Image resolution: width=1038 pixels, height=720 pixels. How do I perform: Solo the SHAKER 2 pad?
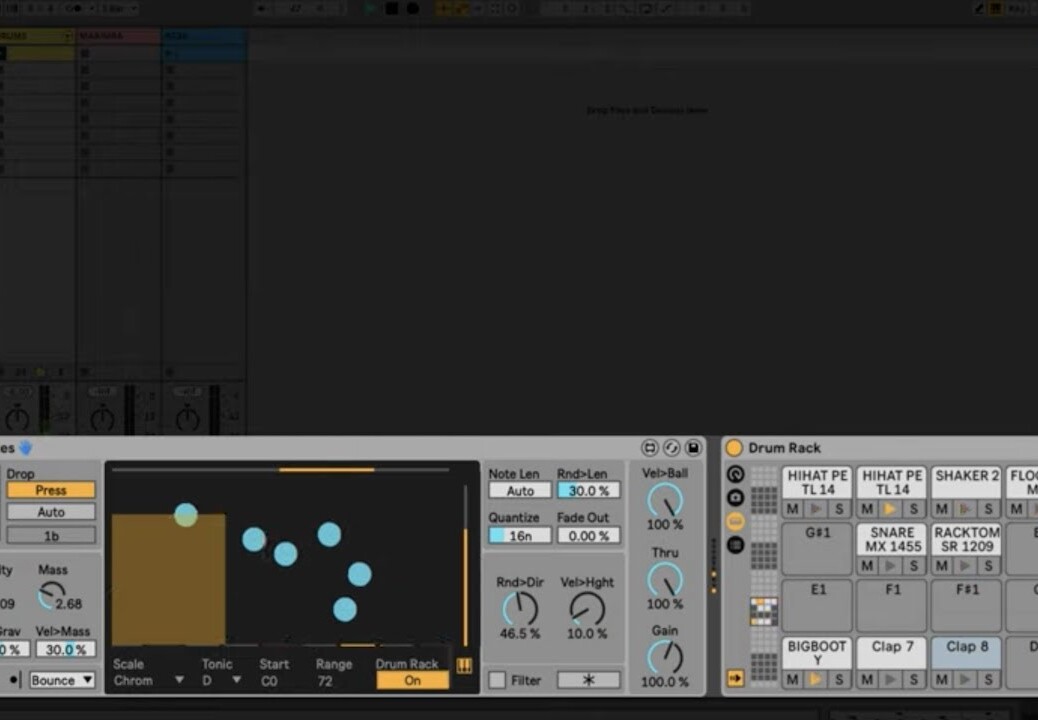pyautogui.click(x=988, y=509)
